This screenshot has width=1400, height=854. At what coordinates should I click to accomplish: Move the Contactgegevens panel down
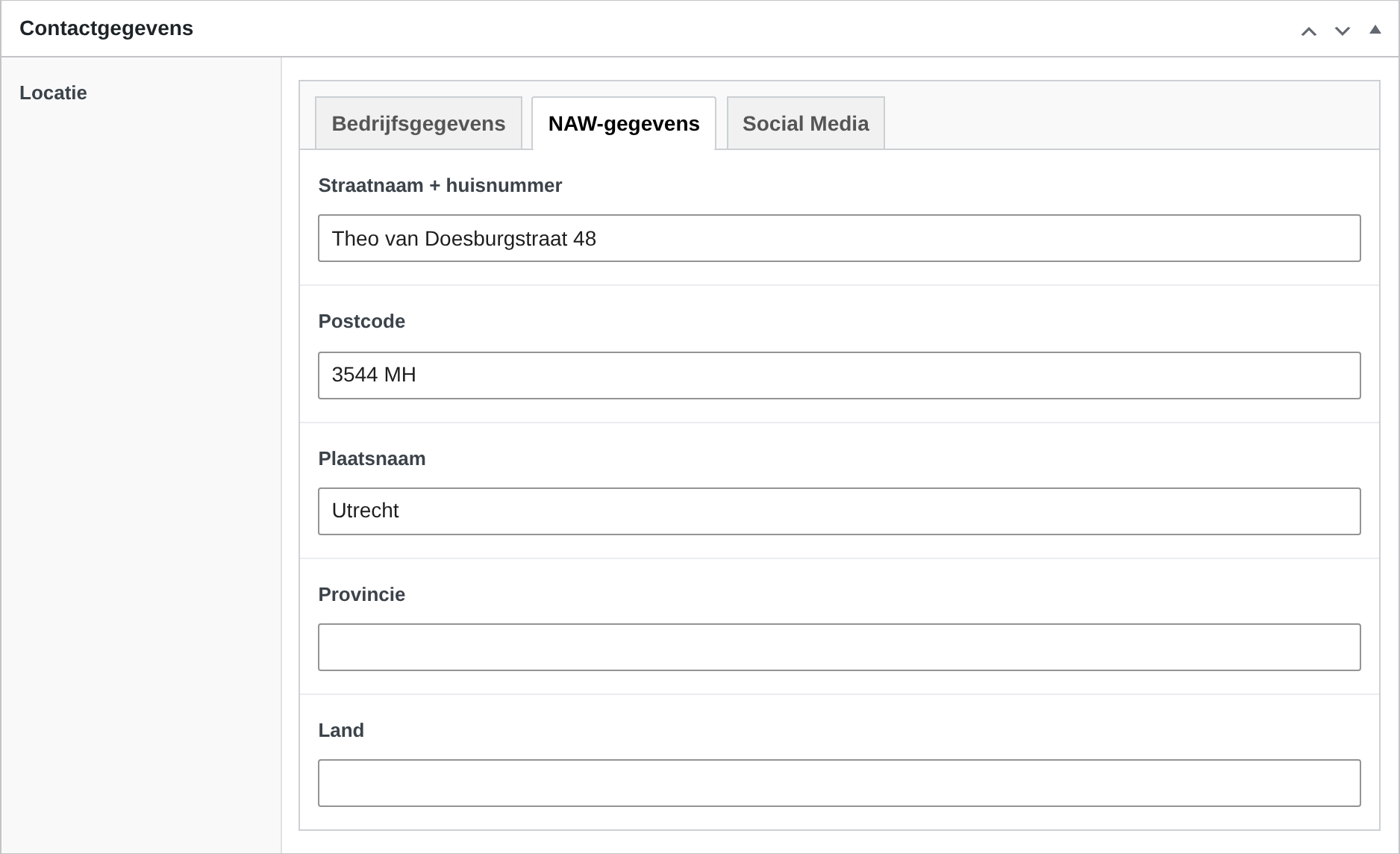1343,31
